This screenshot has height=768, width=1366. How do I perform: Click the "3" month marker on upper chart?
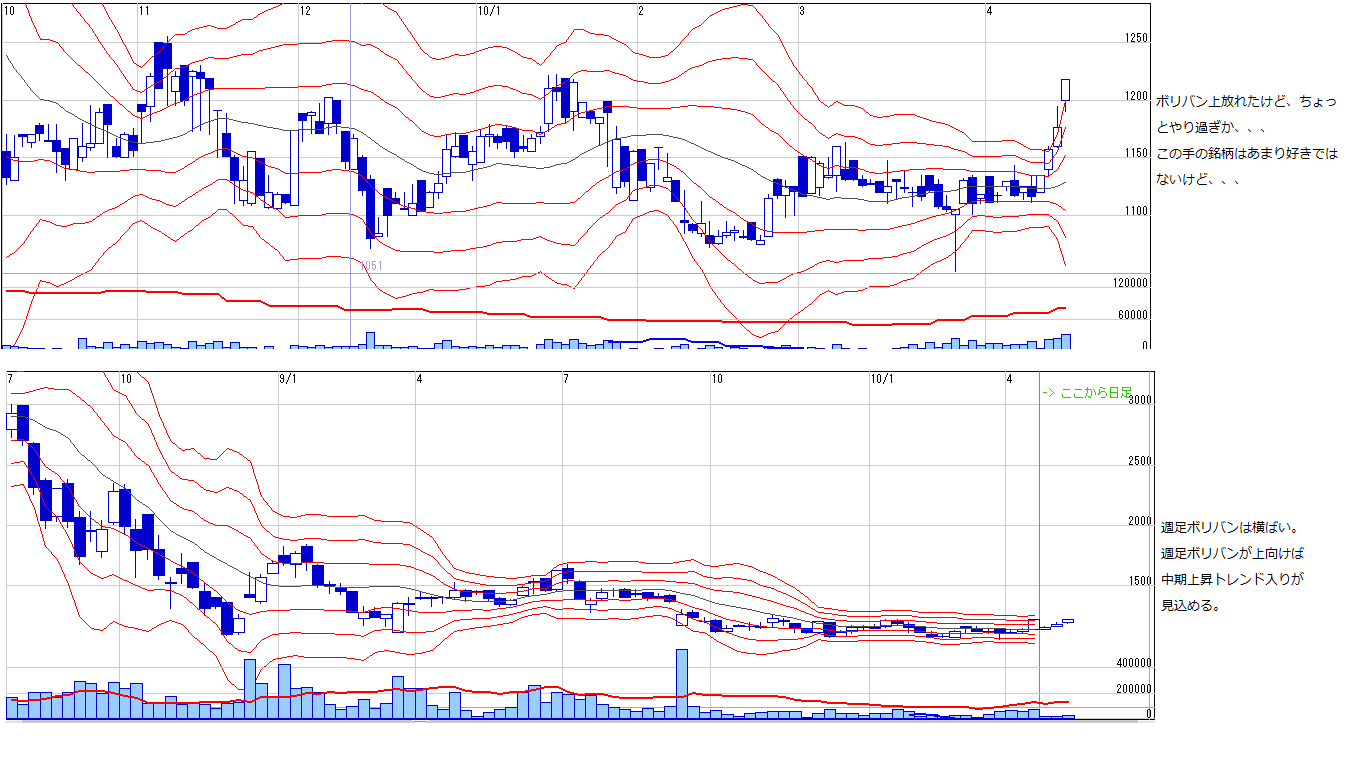coord(802,11)
